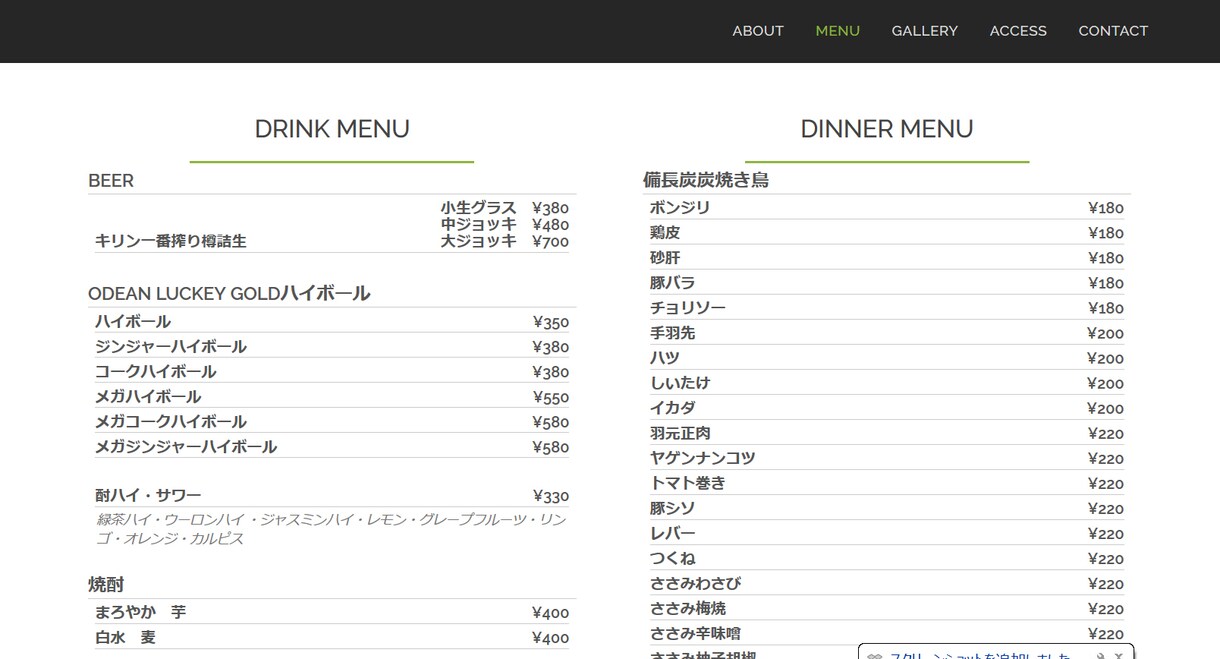Click the 備長炭炭焼き鳥 category heading
This screenshot has height=659, width=1220.
point(706,181)
